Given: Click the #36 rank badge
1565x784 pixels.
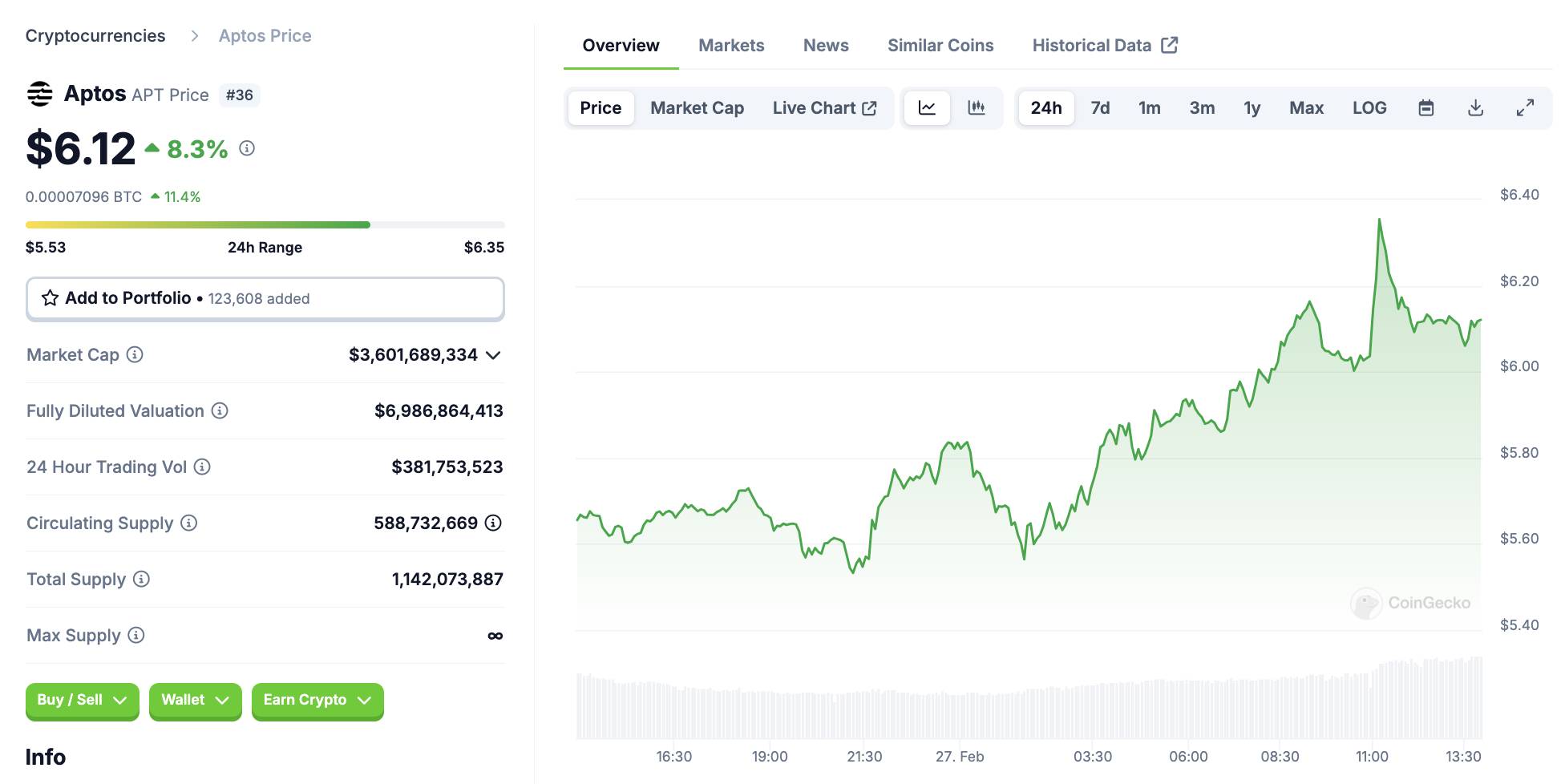Looking at the screenshot, I should coord(239,95).
